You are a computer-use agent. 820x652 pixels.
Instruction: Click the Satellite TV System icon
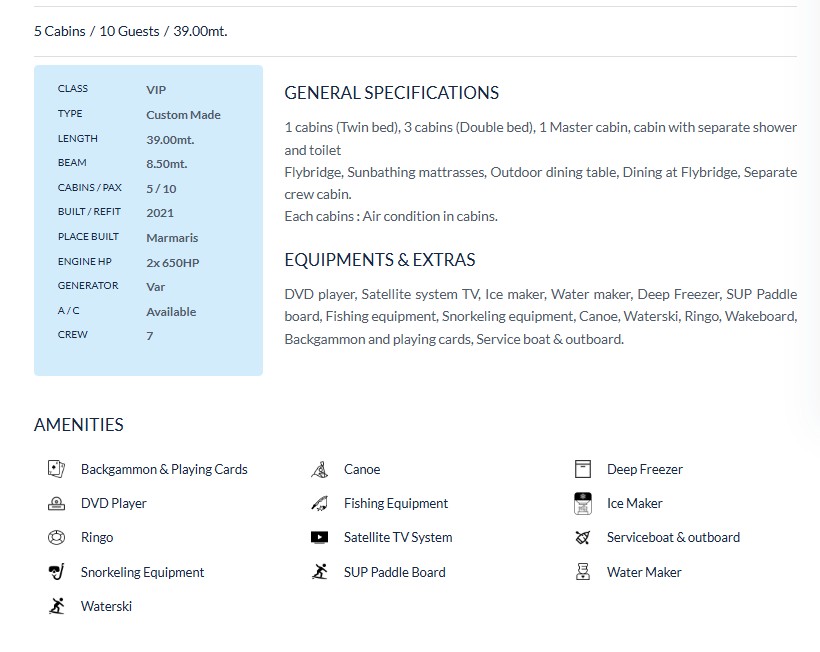pos(319,538)
